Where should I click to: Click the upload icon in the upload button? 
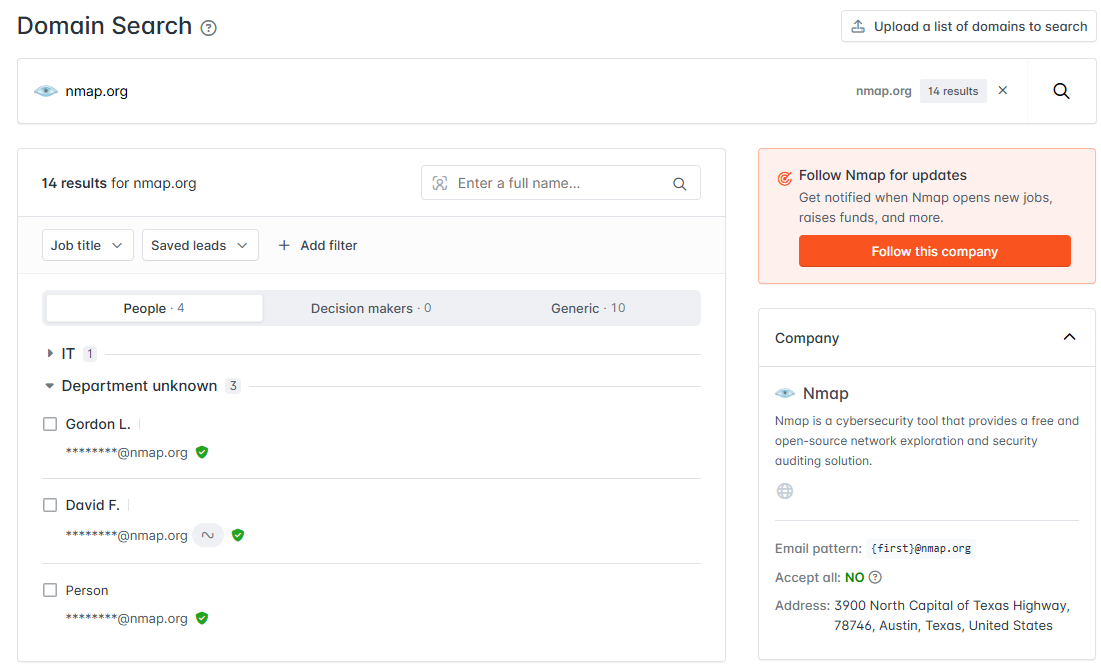[x=858, y=27]
